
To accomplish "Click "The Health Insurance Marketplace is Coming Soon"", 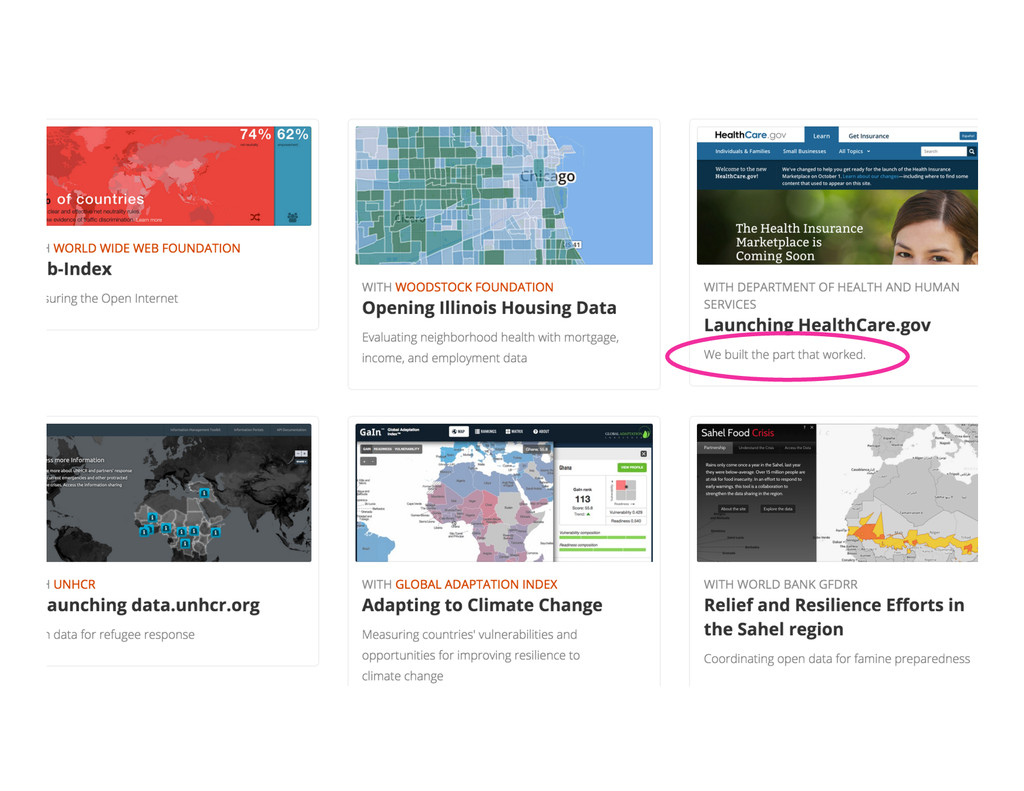I will (799, 242).
